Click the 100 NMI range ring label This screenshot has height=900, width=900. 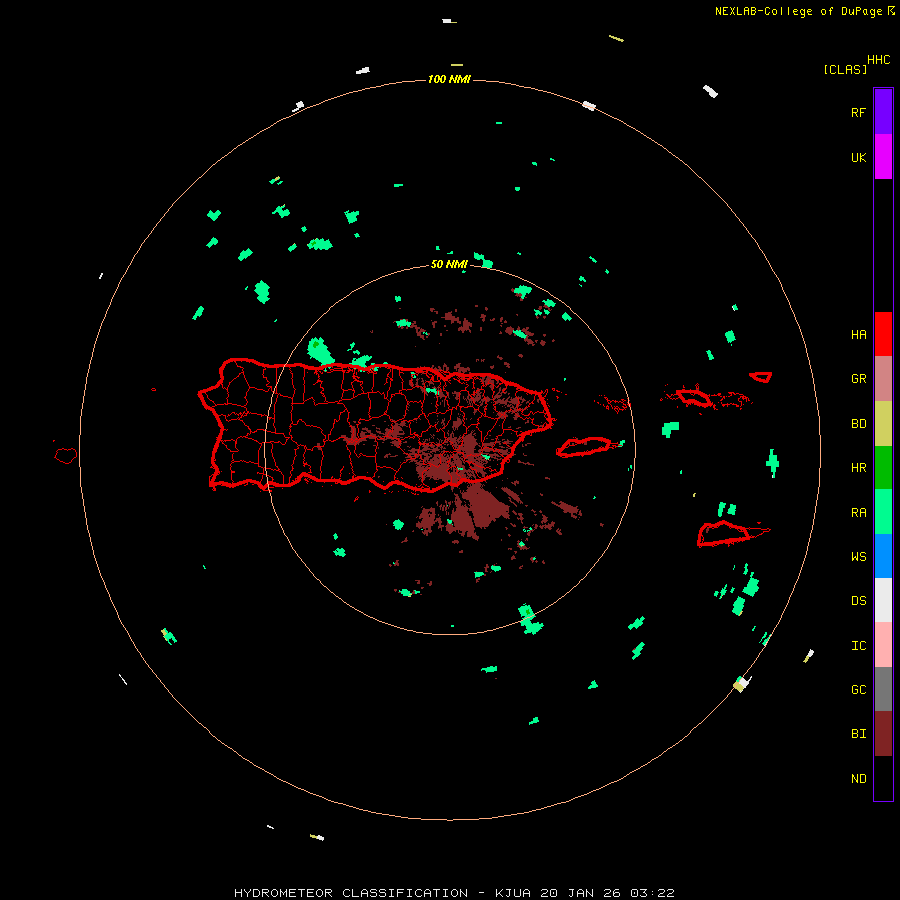coord(449,79)
